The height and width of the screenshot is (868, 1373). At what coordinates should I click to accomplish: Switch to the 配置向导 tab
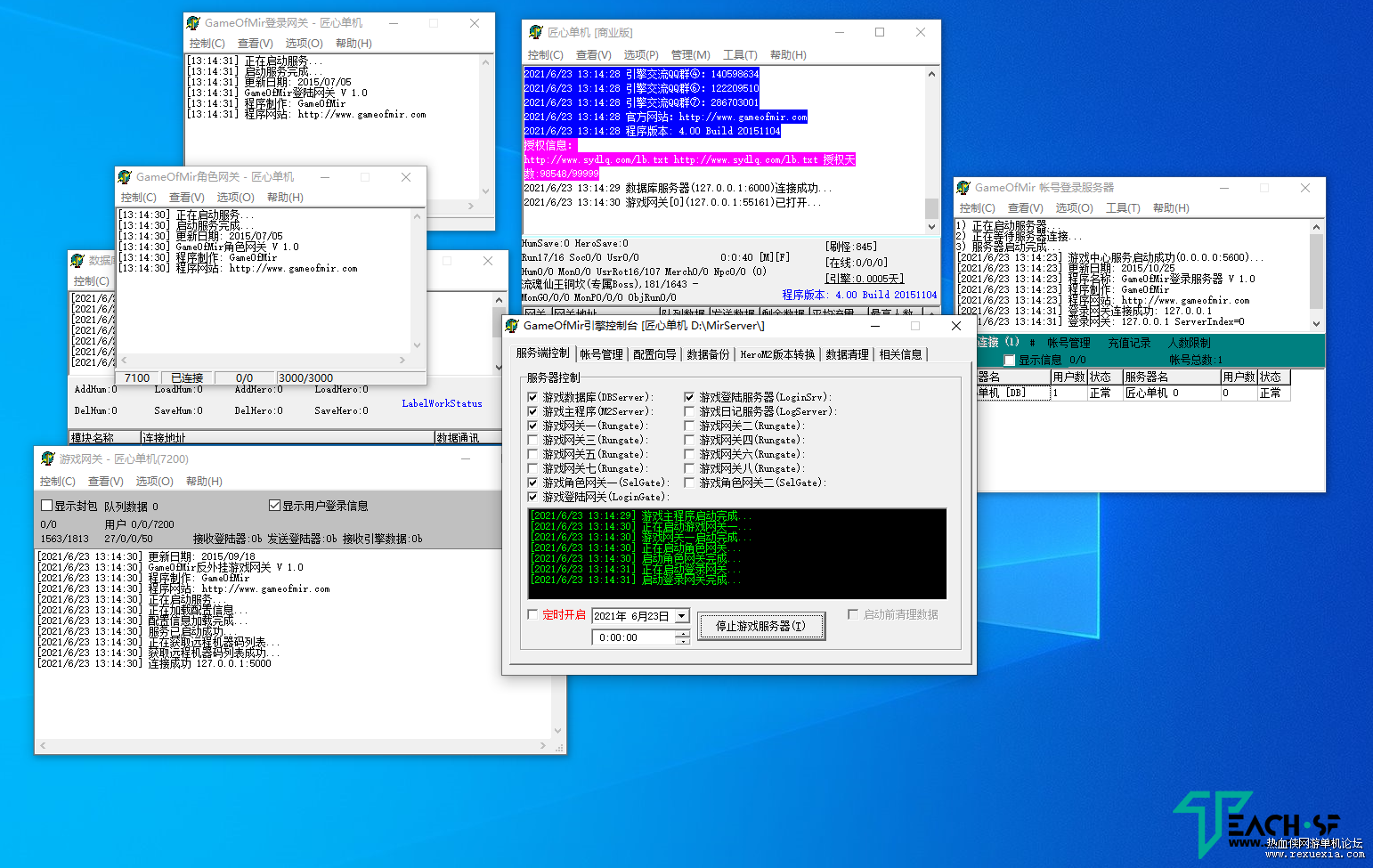click(654, 354)
